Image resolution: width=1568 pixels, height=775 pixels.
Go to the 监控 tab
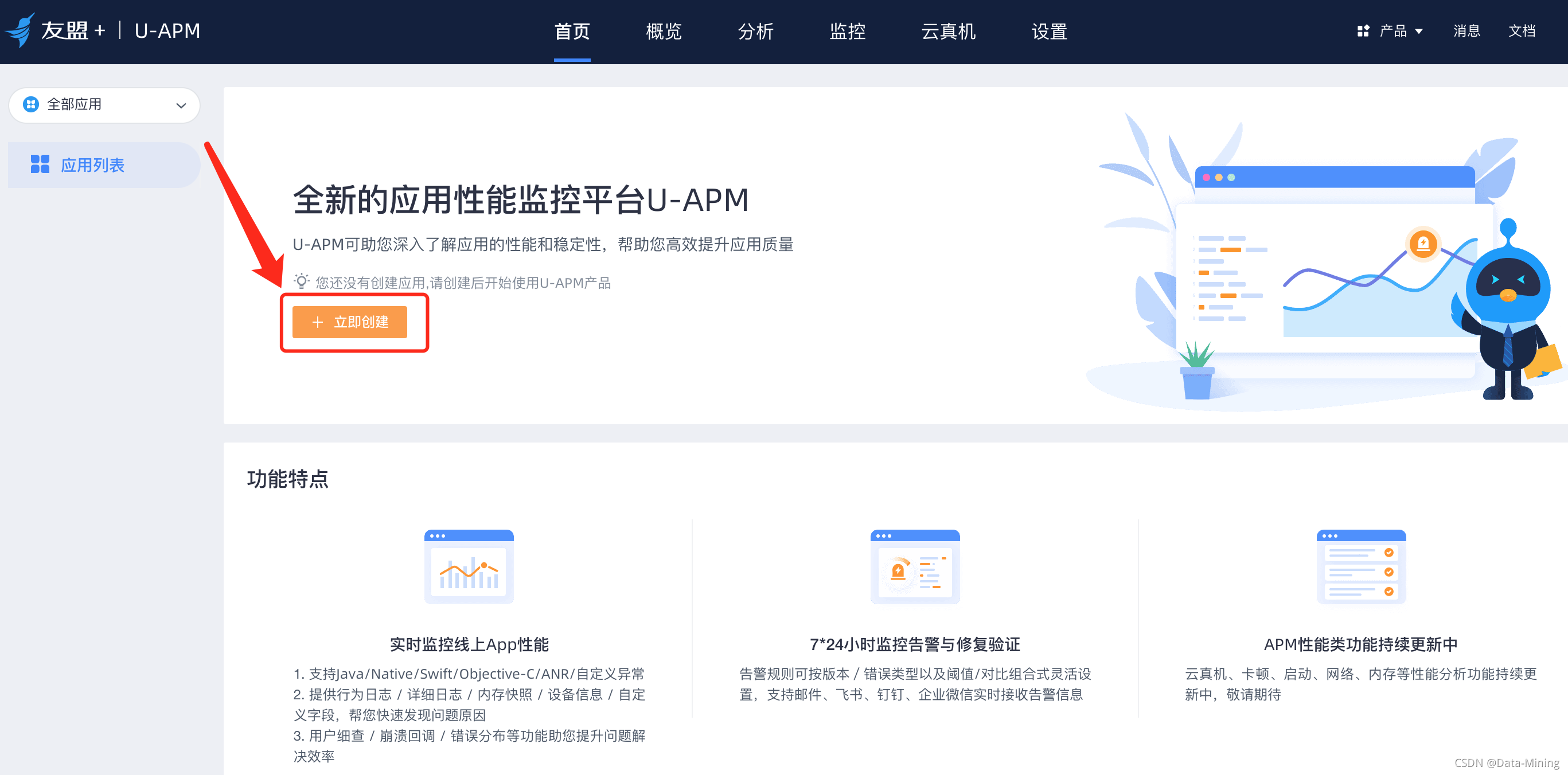pyautogui.click(x=847, y=31)
